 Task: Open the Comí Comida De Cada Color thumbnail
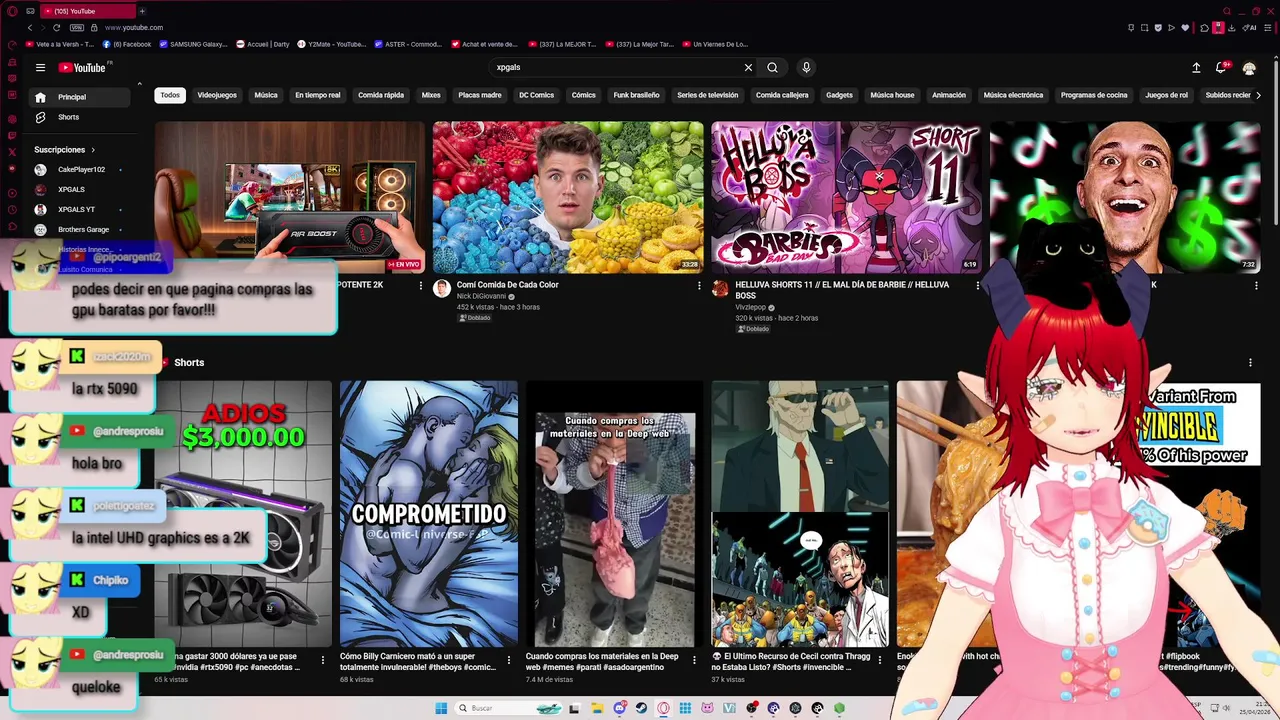coord(568,197)
